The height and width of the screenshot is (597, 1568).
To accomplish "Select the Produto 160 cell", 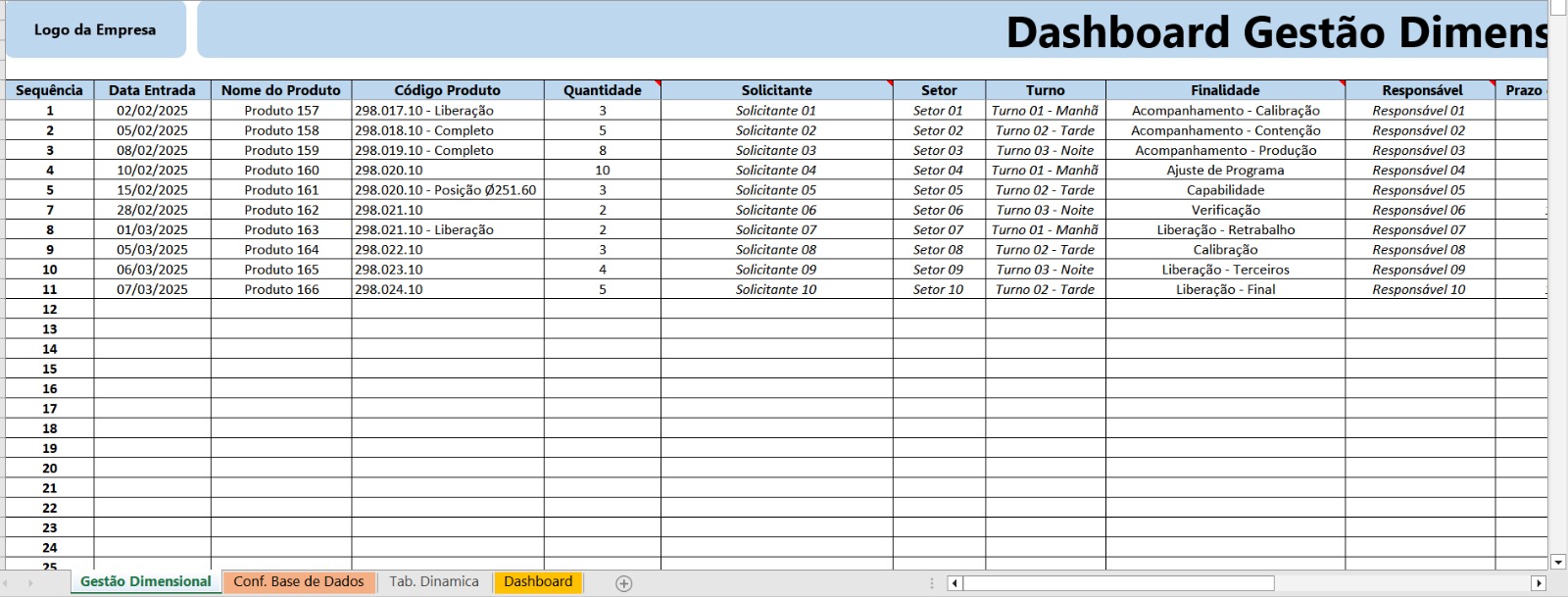I will tap(281, 171).
